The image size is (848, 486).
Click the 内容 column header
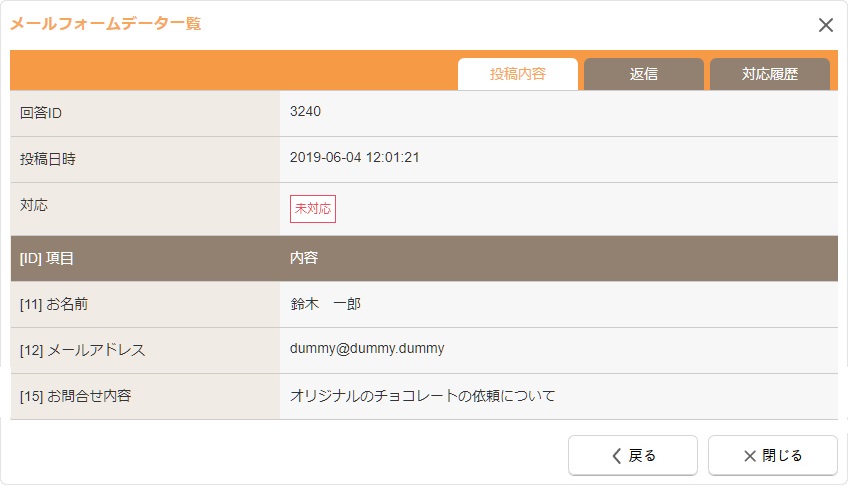(x=304, y=258)
